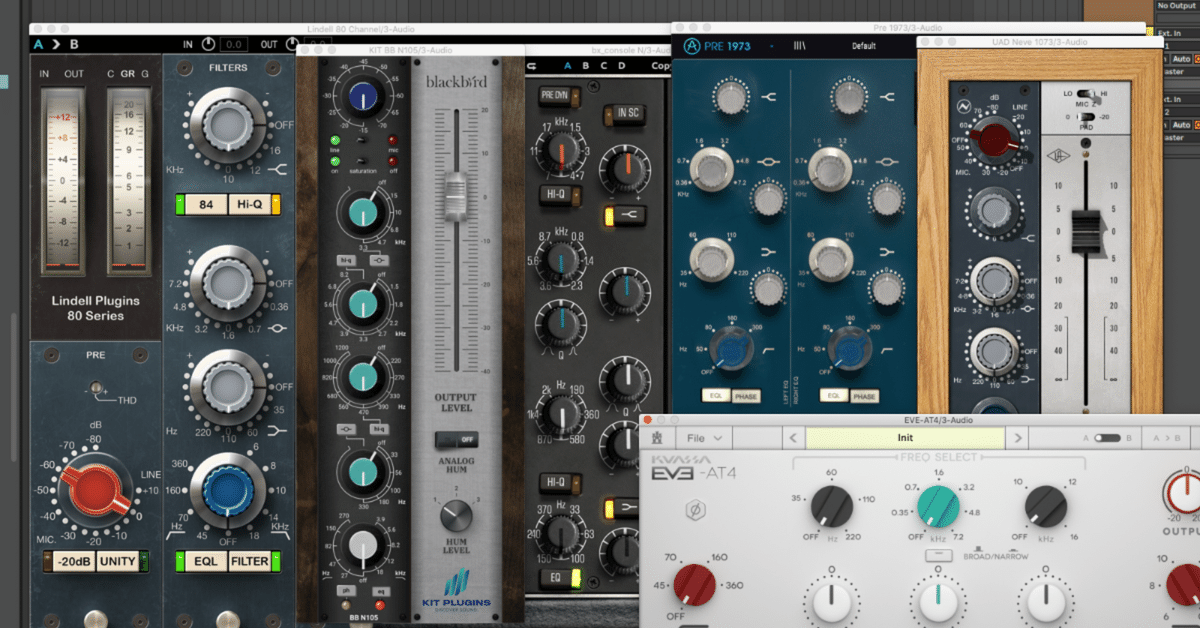Click the IN value field showing 0.0 in Lindell

click(x=234, y=45)
